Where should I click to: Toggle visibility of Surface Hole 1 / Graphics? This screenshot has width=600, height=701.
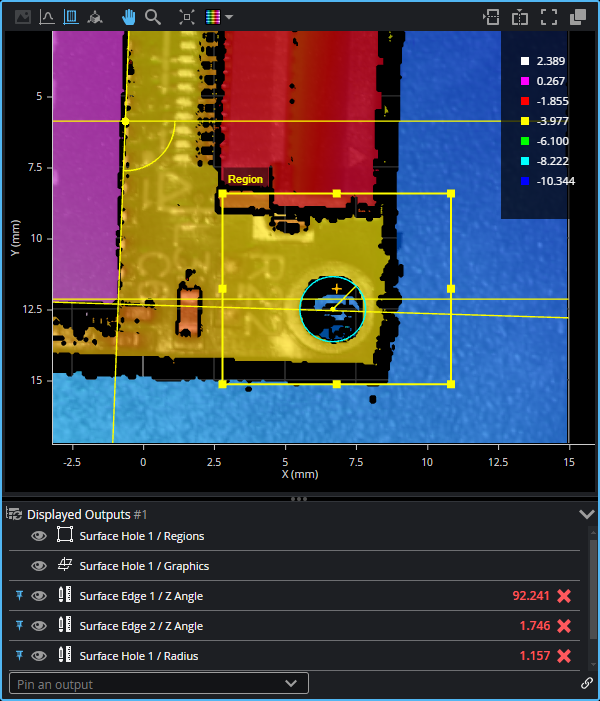click(39, 566)
